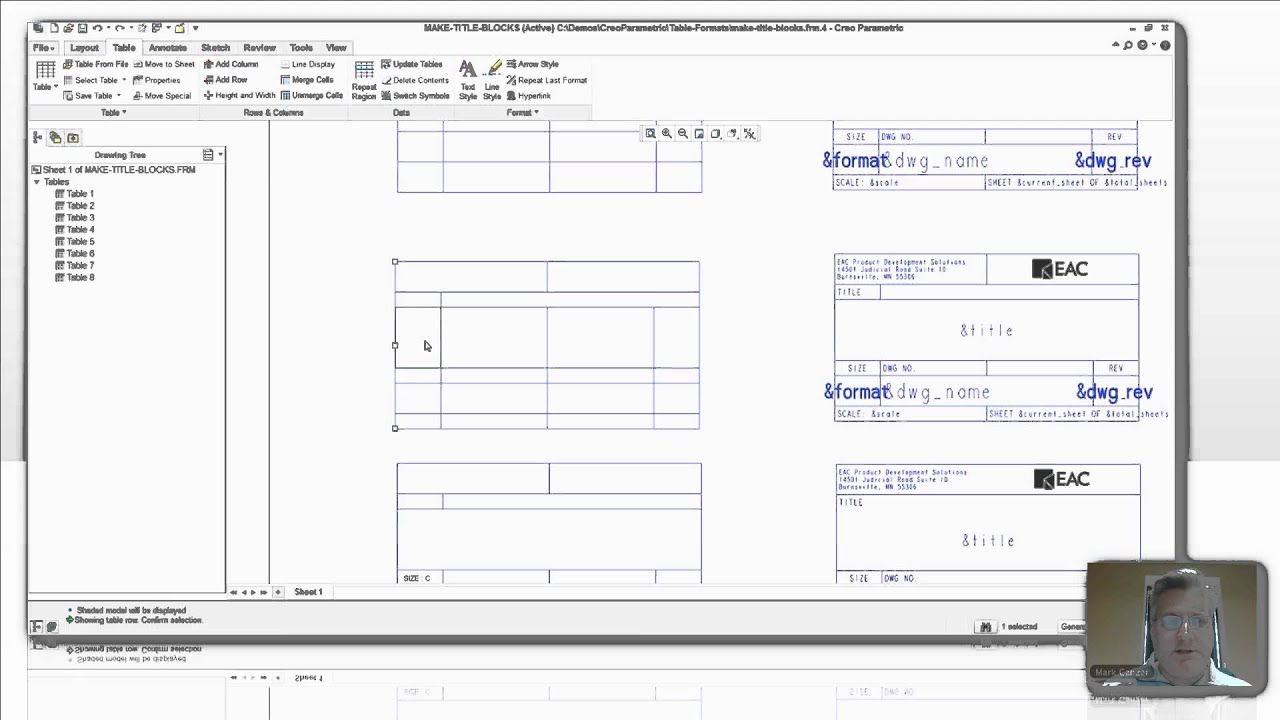Click Repeat Last Format
The height and width of the screenshot is (720, 1280).
pos(546,80)
